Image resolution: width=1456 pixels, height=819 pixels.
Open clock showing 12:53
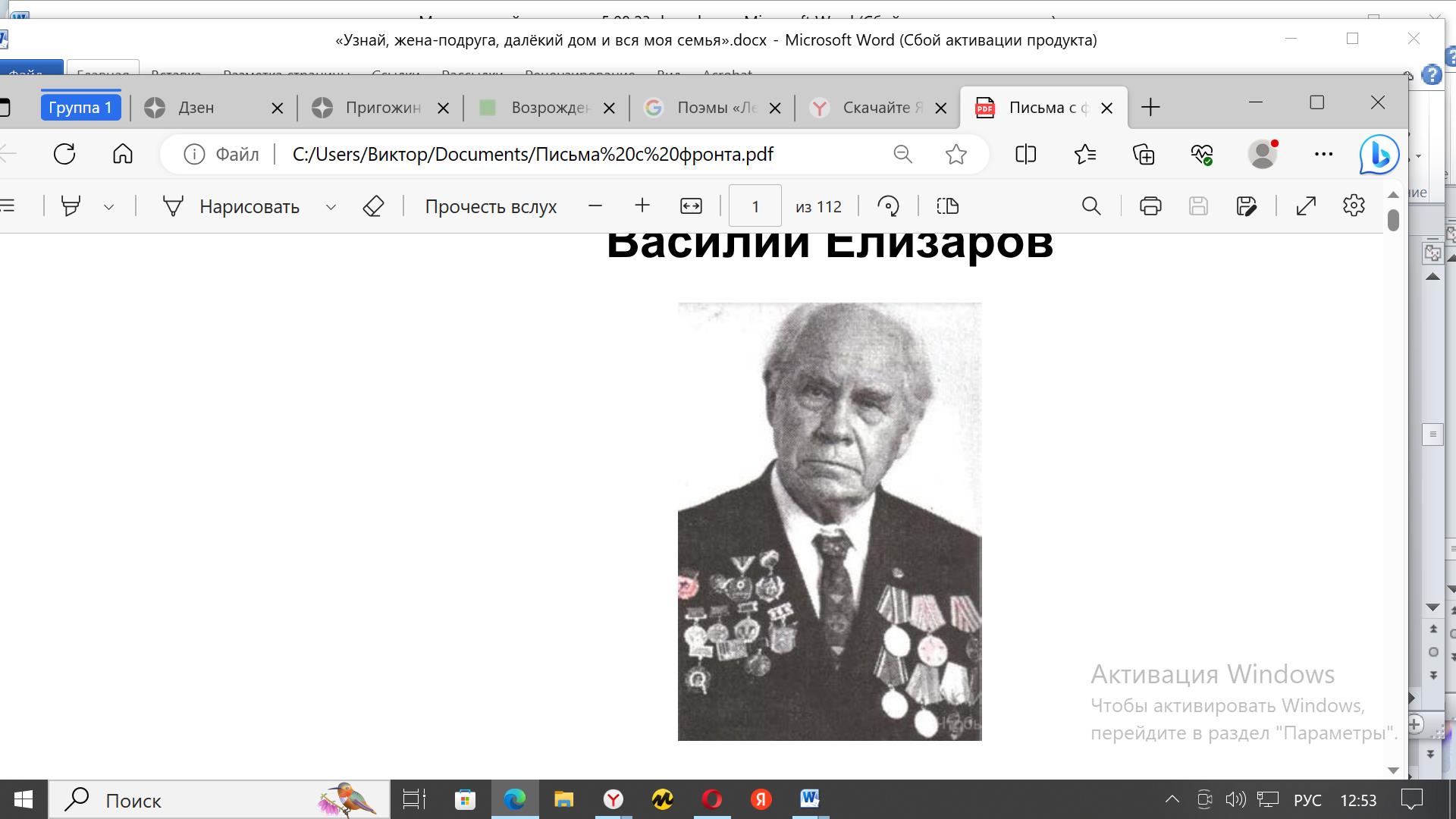click(x=1358, y=800)
